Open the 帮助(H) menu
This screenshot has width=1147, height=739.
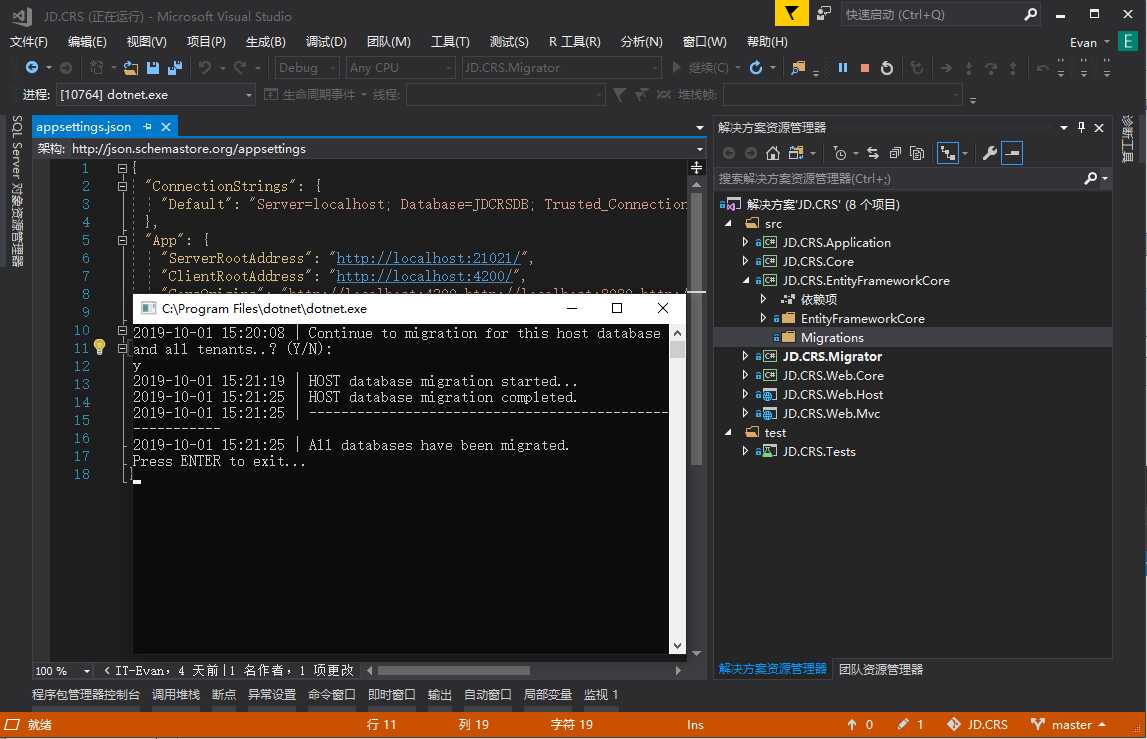[767, 42]
